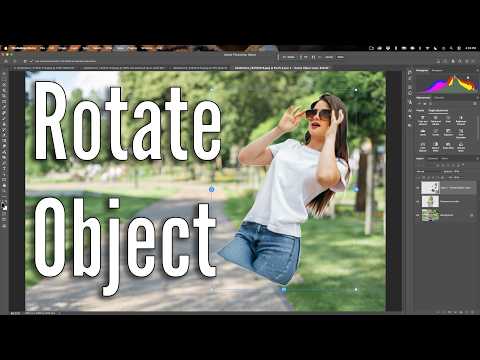Open the Single adjustments section
The width and height of the screenshot is (480, 360).
click(438, 110)
